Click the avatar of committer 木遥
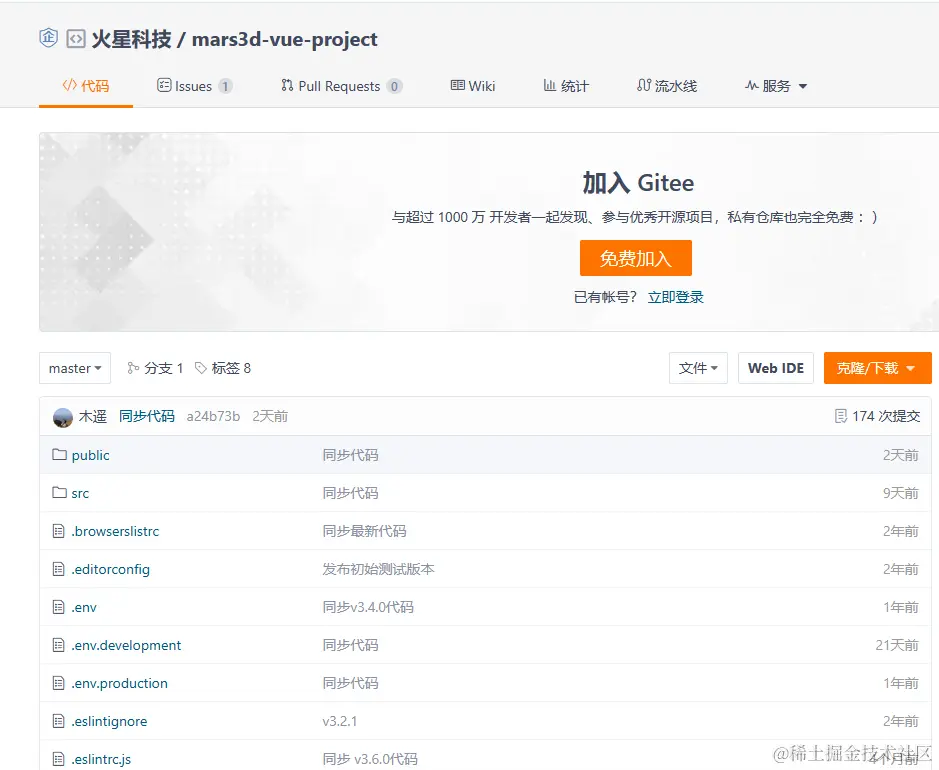 pyautogui.click(x=63, y=417)
